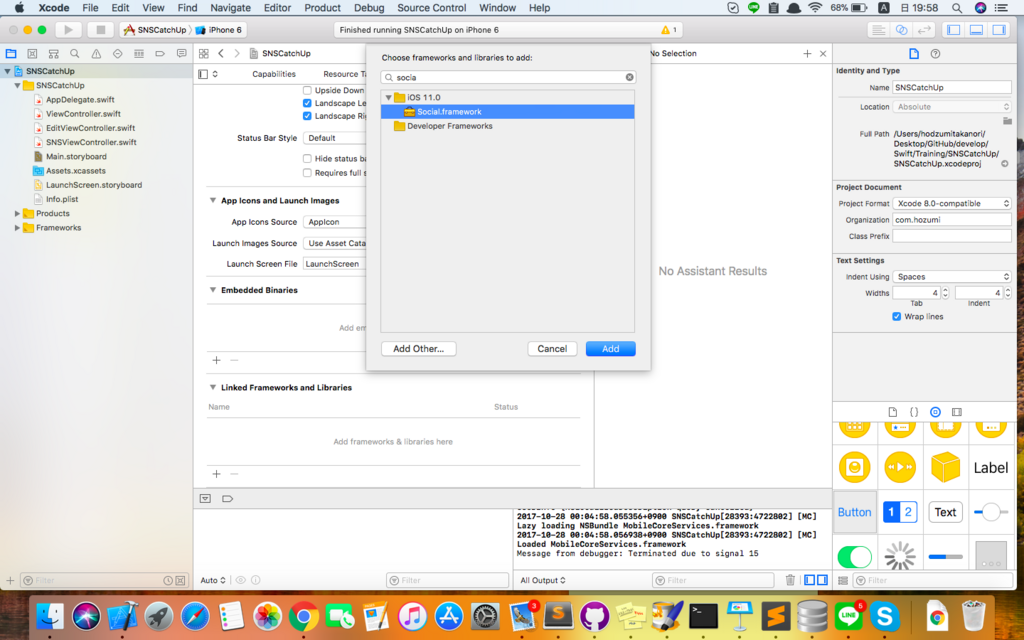Select Social.framework in the list

(x=507, y=112)
